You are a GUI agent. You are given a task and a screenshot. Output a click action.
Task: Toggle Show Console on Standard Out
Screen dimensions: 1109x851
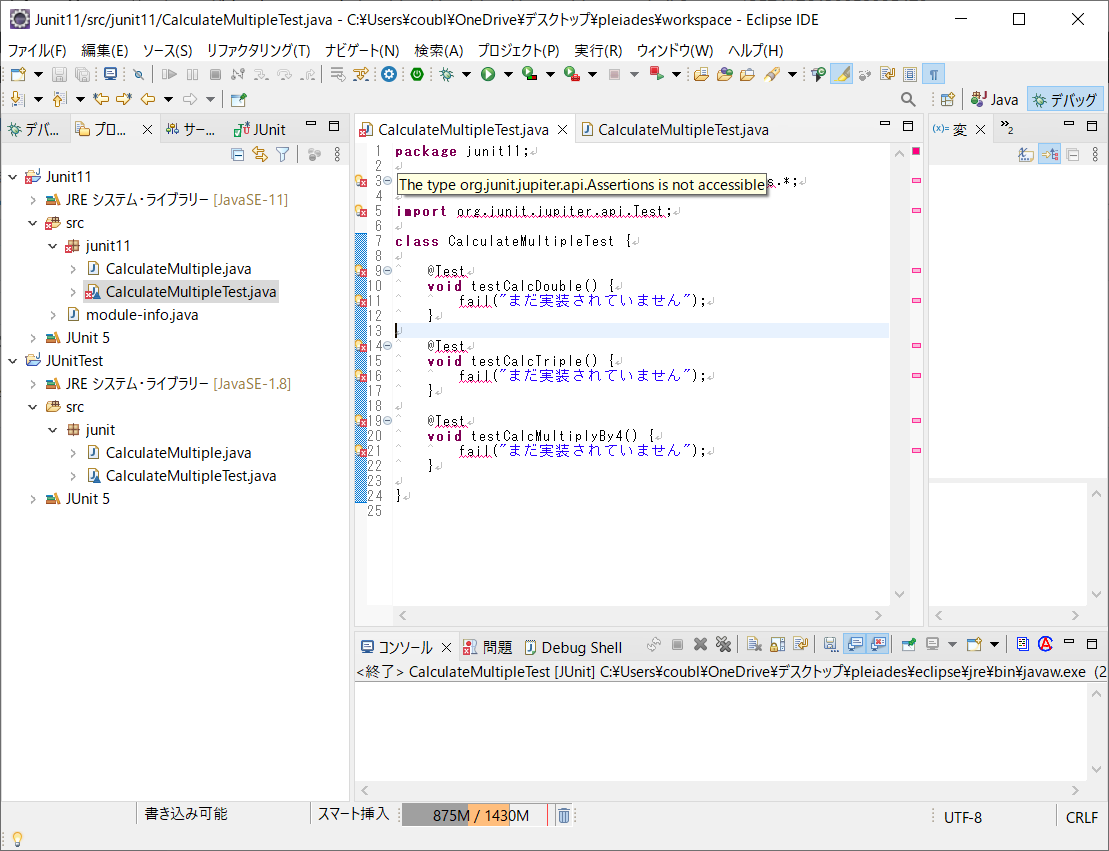[855, 644]
